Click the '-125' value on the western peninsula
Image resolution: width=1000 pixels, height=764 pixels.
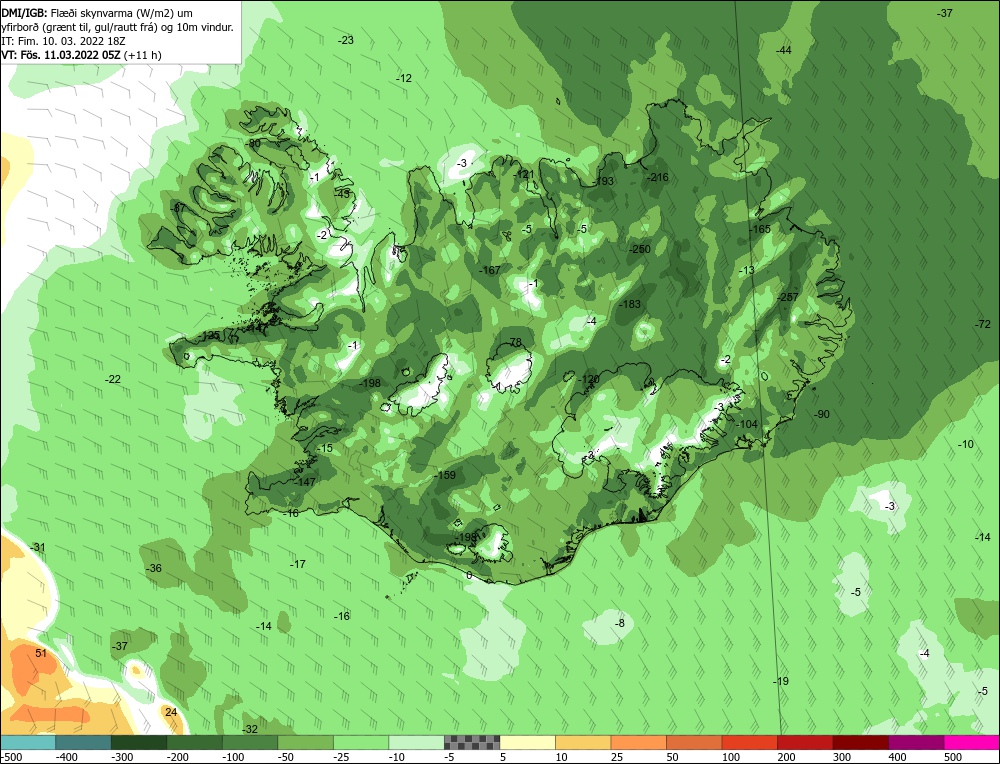pyautogui.click(x=209, y=335)
